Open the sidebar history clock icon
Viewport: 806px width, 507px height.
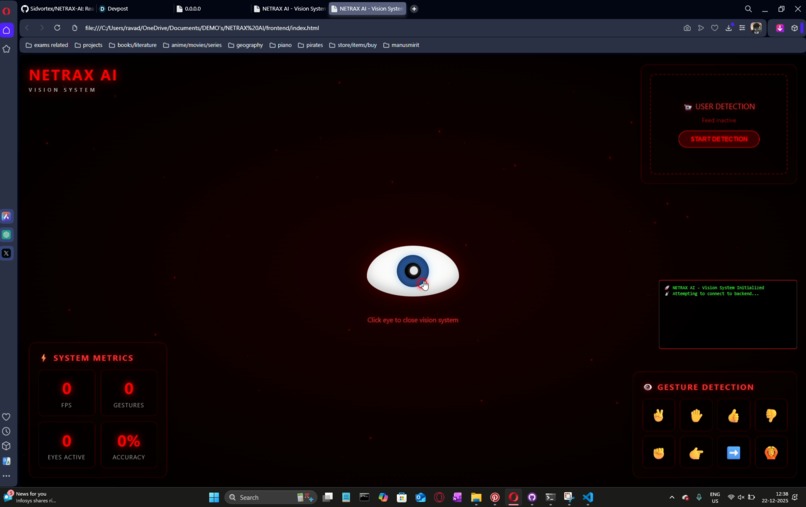(x=6, y=431)
